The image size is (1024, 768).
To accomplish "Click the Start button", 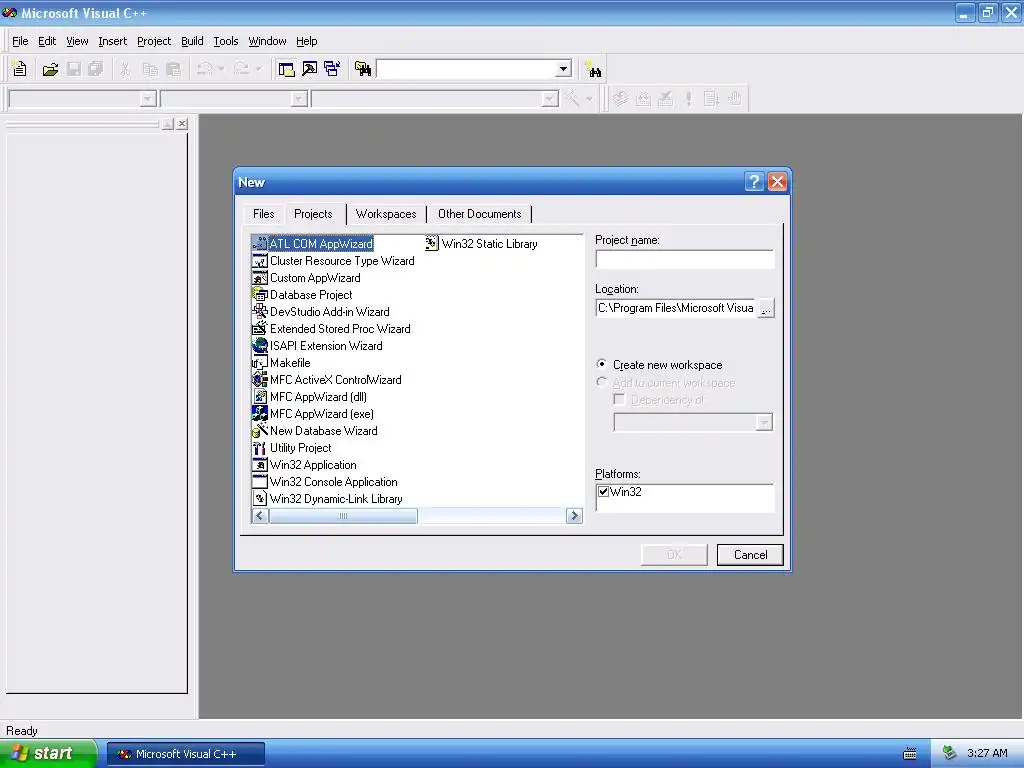I will pos(48,754).
